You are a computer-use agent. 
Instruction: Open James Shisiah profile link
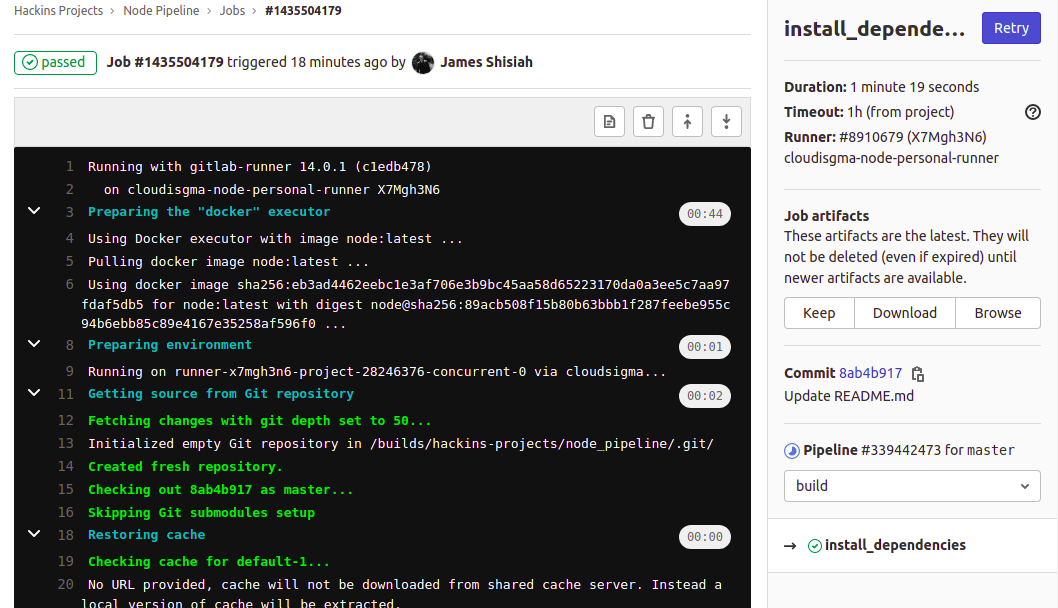click(x=486, y=62)
